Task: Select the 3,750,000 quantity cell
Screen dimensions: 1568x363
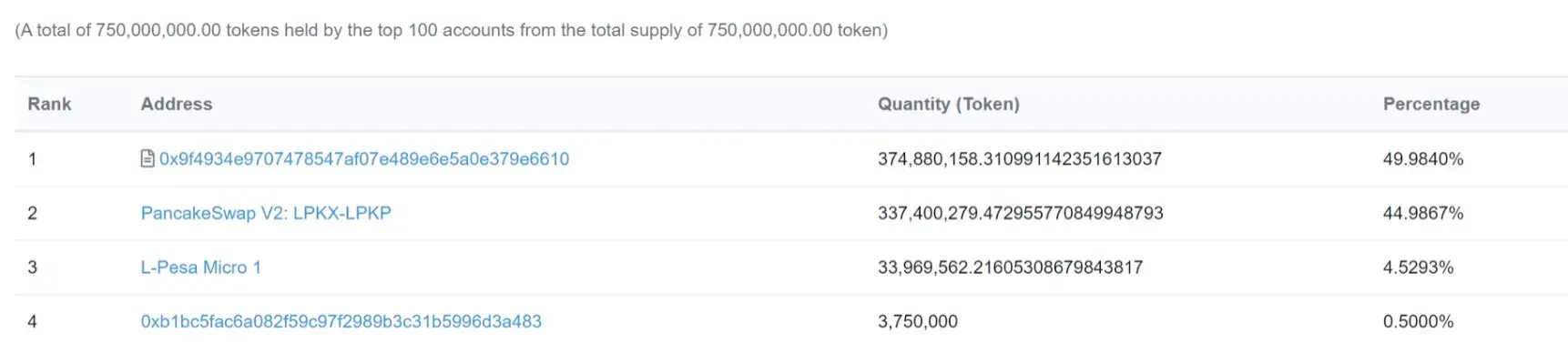Action: (918, 321)
